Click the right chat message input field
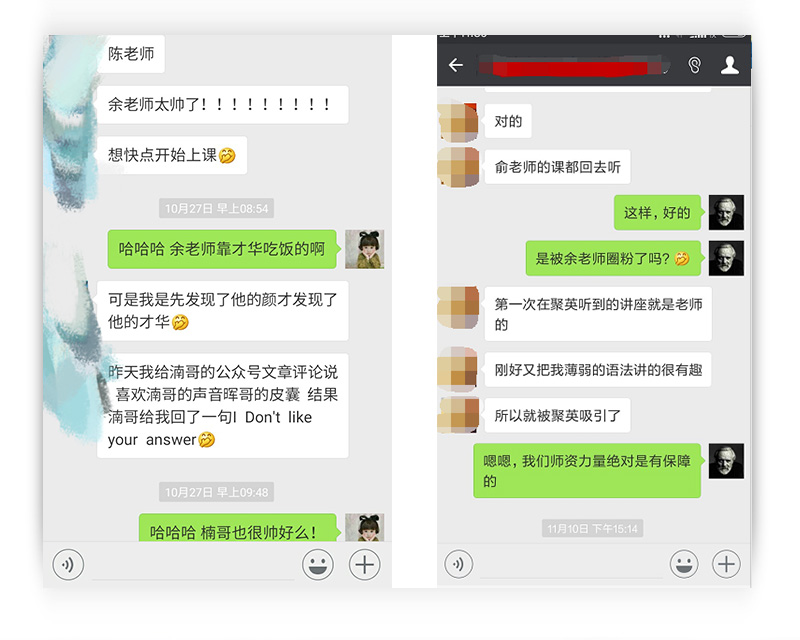Viewport: 800px width, 640px height. click(571, 565)
